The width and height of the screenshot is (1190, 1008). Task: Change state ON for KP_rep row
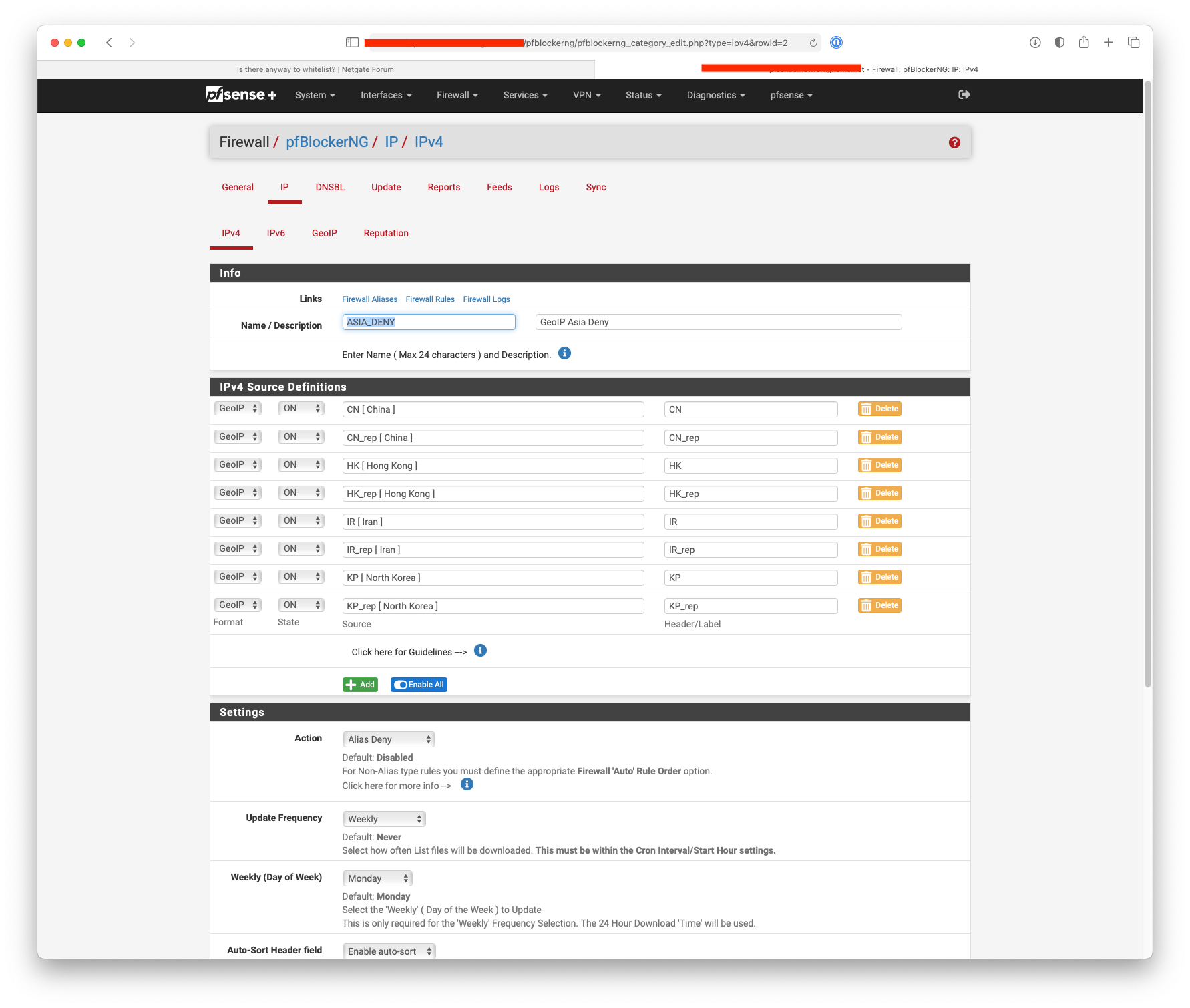coord(301,605)
